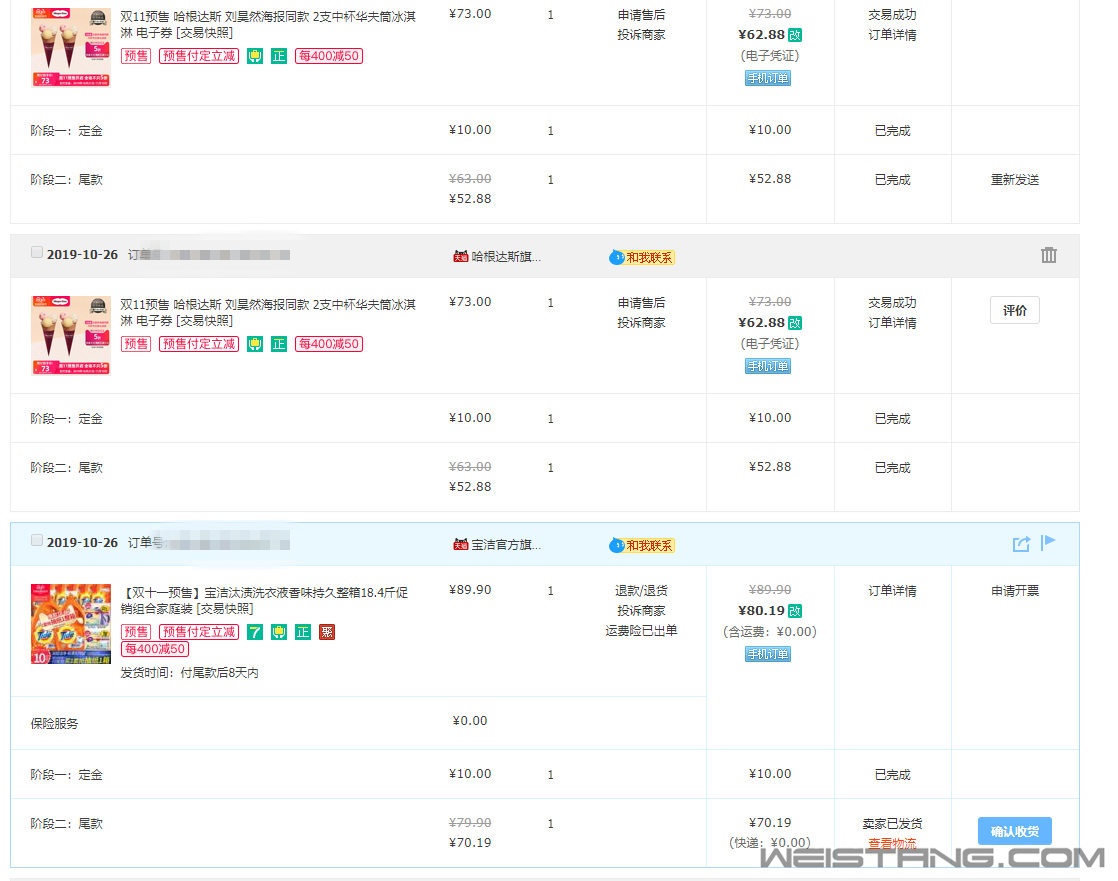Click green 正 icon in top ice cream item
The width and height of the screenshot is (1118, 881).
click(x=279, y=56)
